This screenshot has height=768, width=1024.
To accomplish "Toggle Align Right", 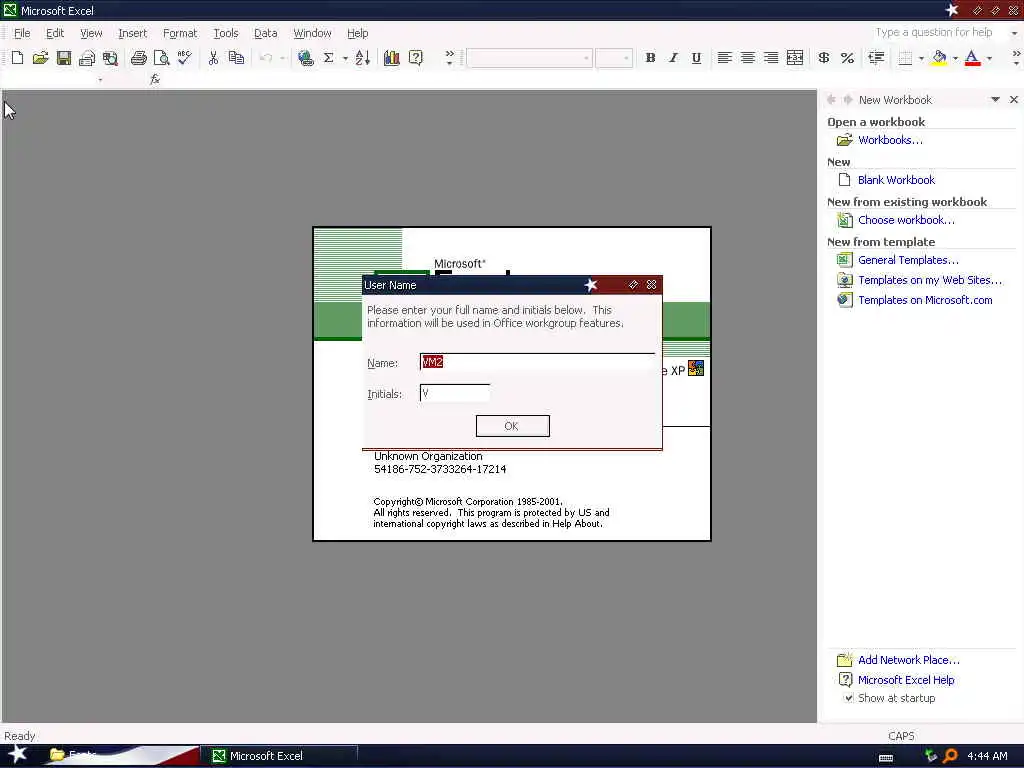I will 771,58.
